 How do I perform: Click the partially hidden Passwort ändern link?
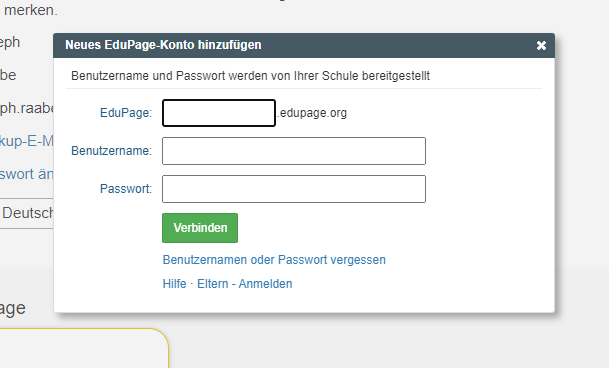click(x=26, y=174)
